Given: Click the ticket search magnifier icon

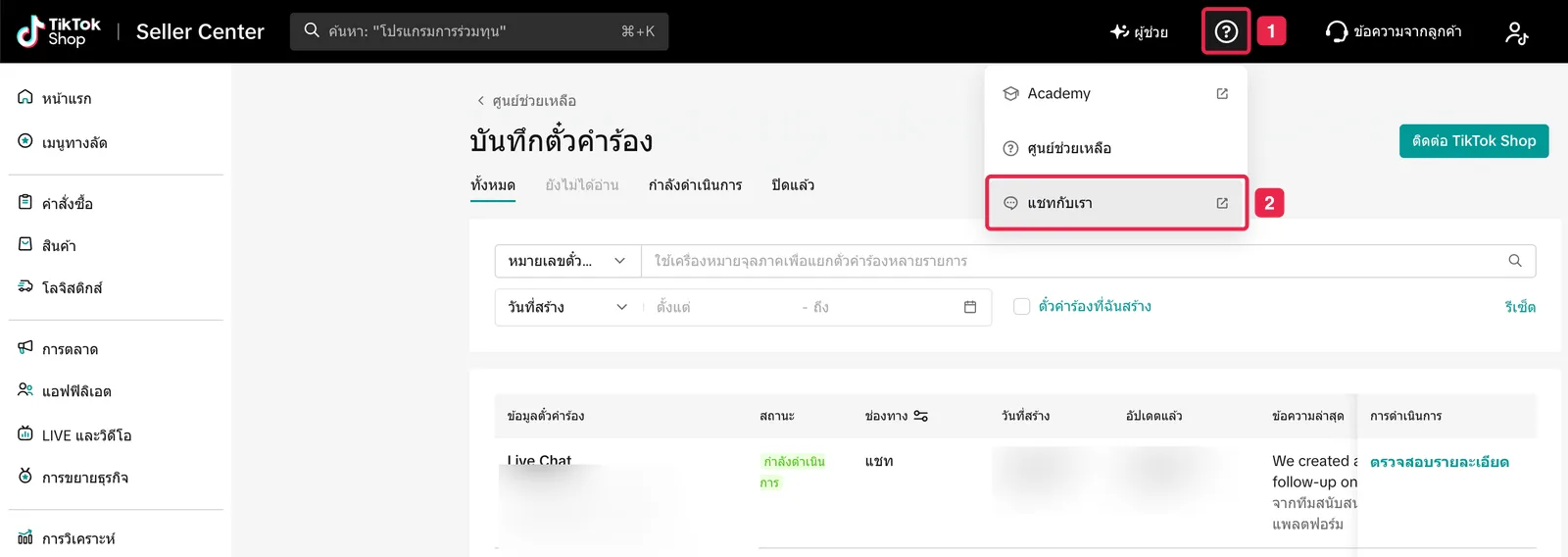Looking at the screenshot, I should pyautogui.click(x=1515, y=261).
